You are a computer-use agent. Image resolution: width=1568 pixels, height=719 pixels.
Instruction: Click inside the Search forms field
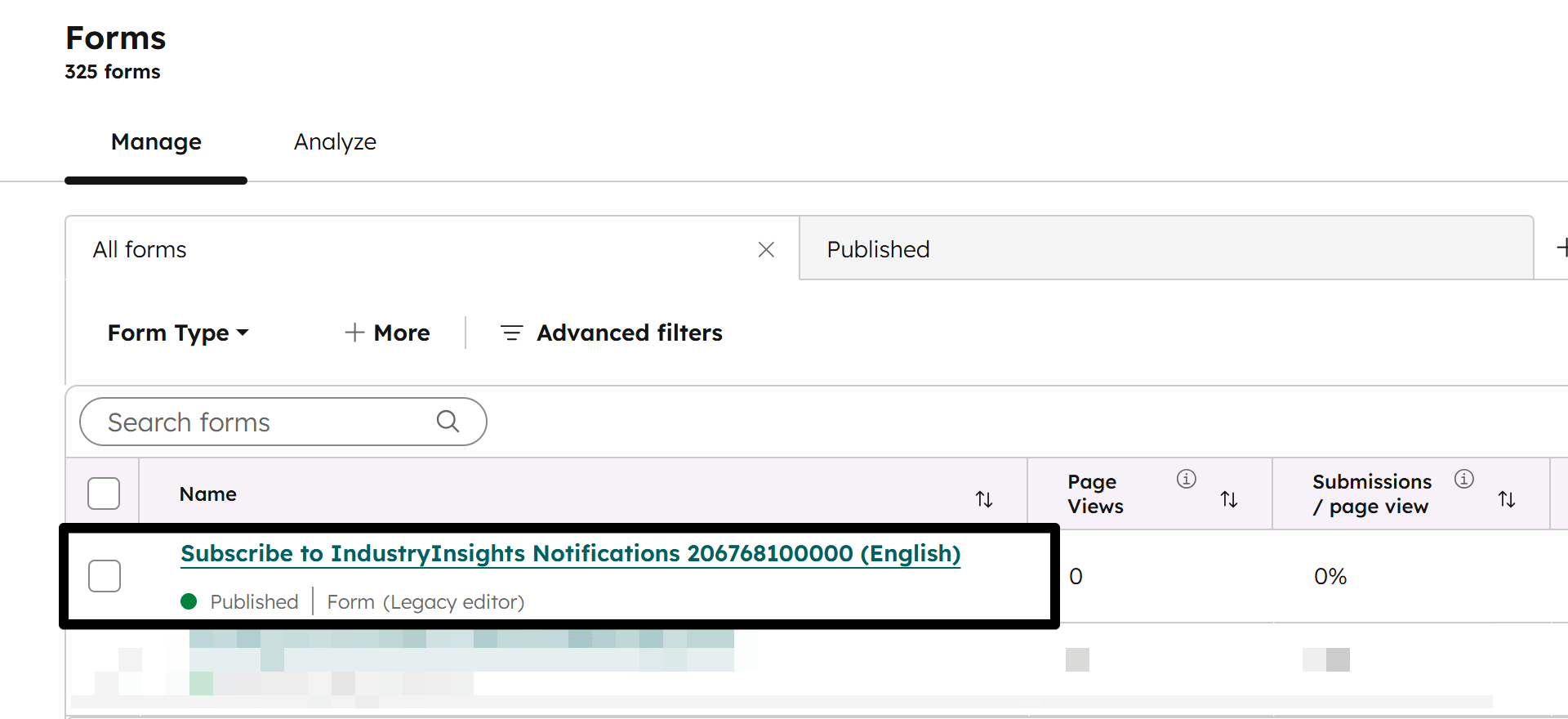[x=245, y=422]
